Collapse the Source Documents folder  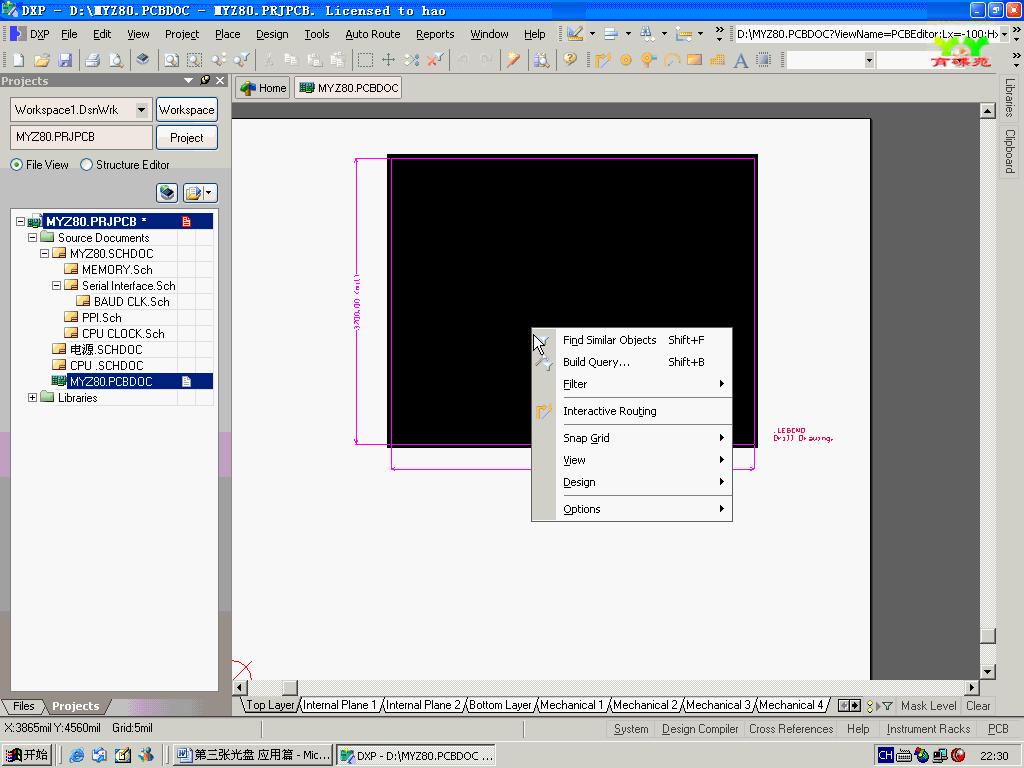32,238
